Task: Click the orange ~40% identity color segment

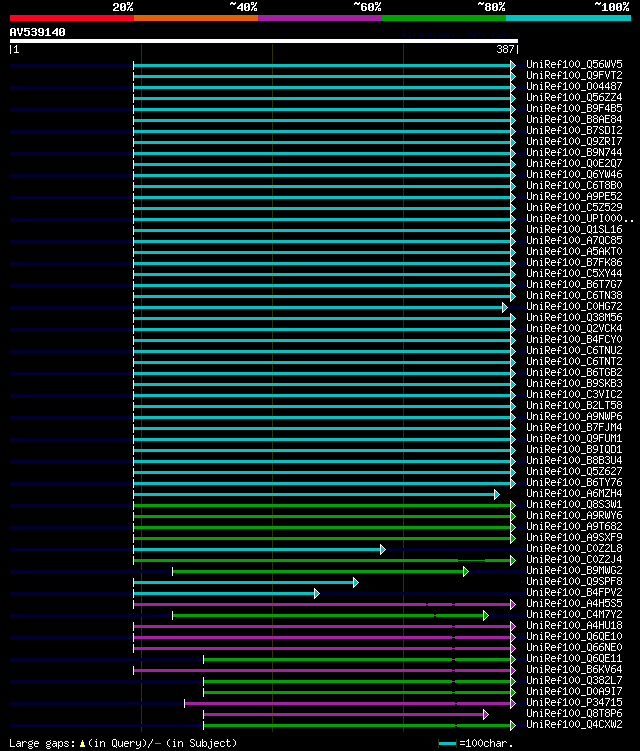Action: 196,18
